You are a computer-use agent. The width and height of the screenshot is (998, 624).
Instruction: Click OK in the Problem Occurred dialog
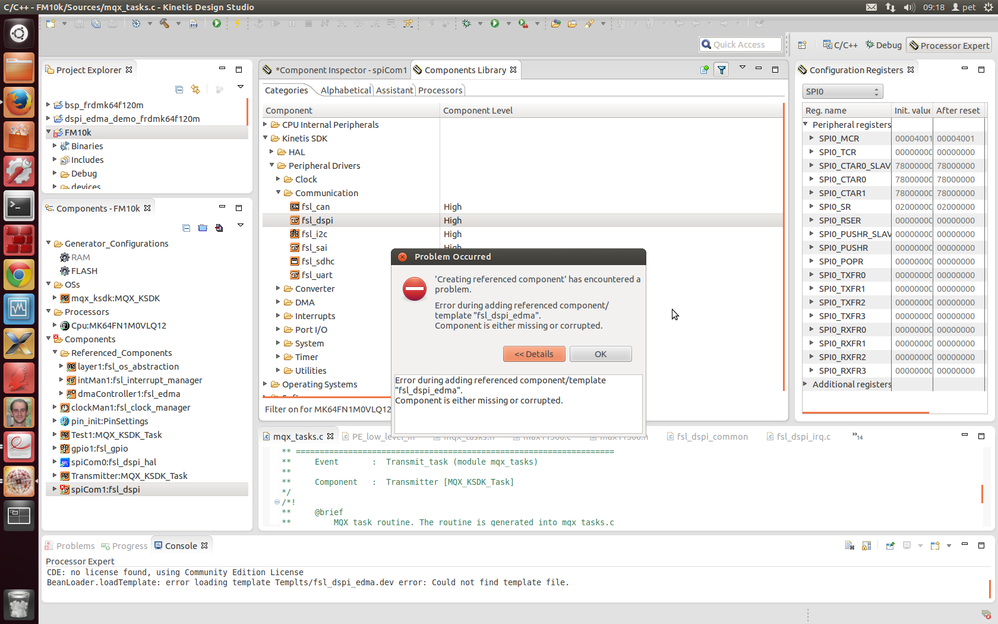pyautogui.click(x=600, y=354)
